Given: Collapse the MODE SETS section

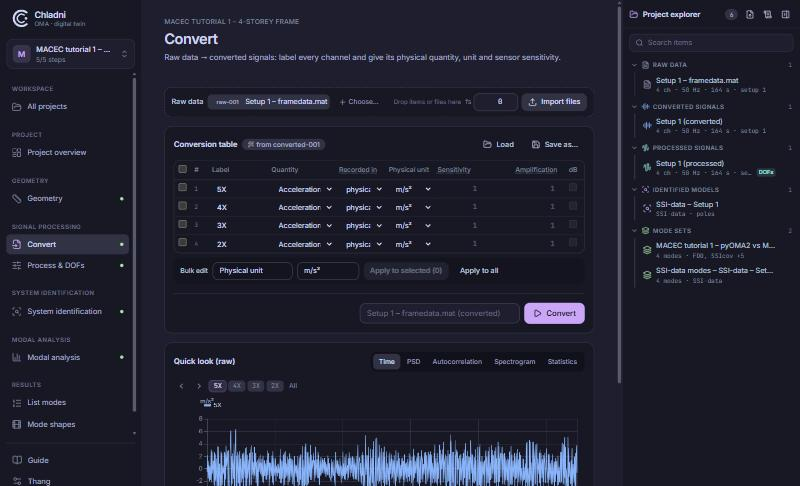Looking at the screenshot, I should coord(634,231).
